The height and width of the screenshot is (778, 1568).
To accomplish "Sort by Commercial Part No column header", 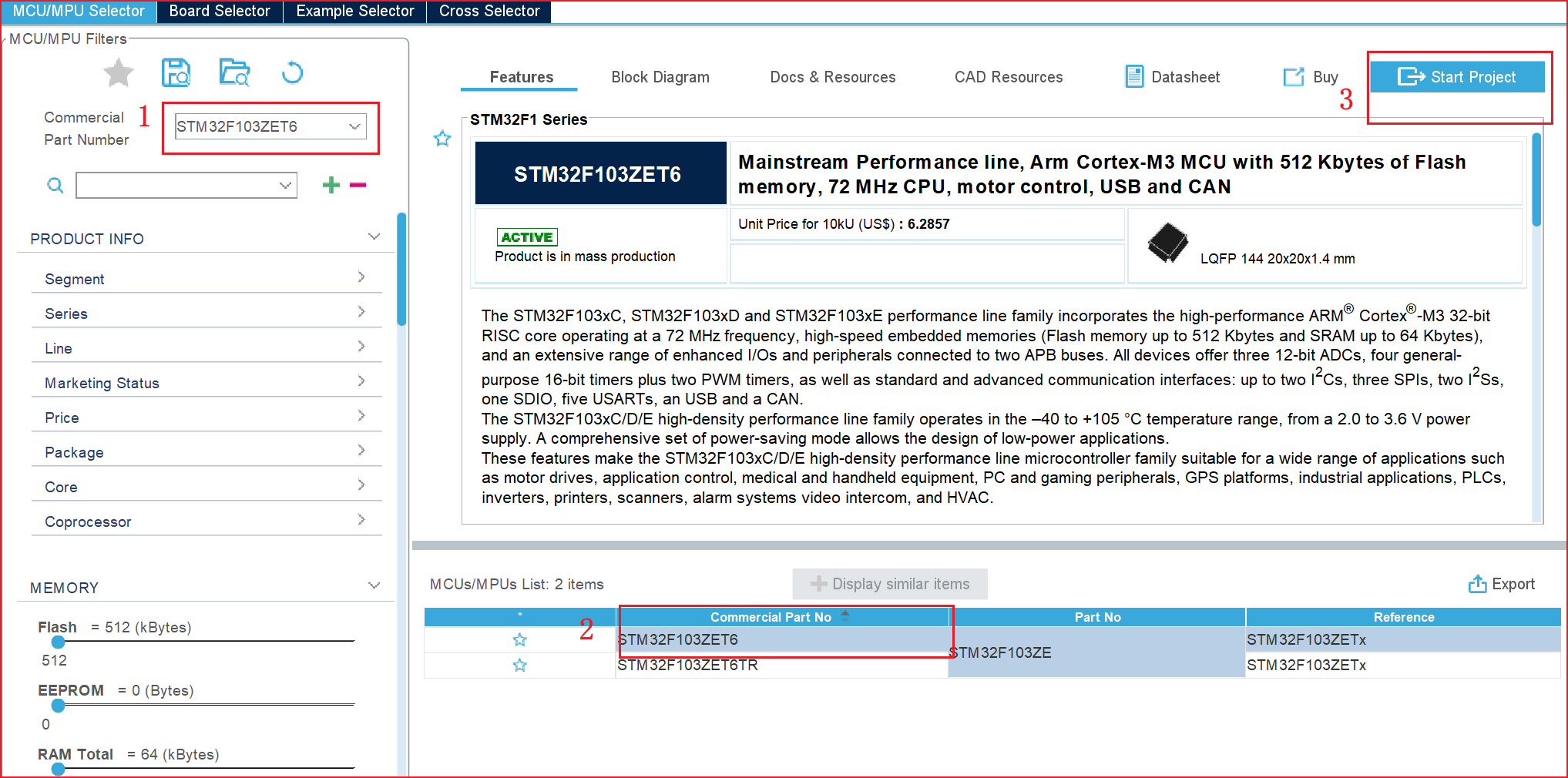I will (x=782, y=617).
